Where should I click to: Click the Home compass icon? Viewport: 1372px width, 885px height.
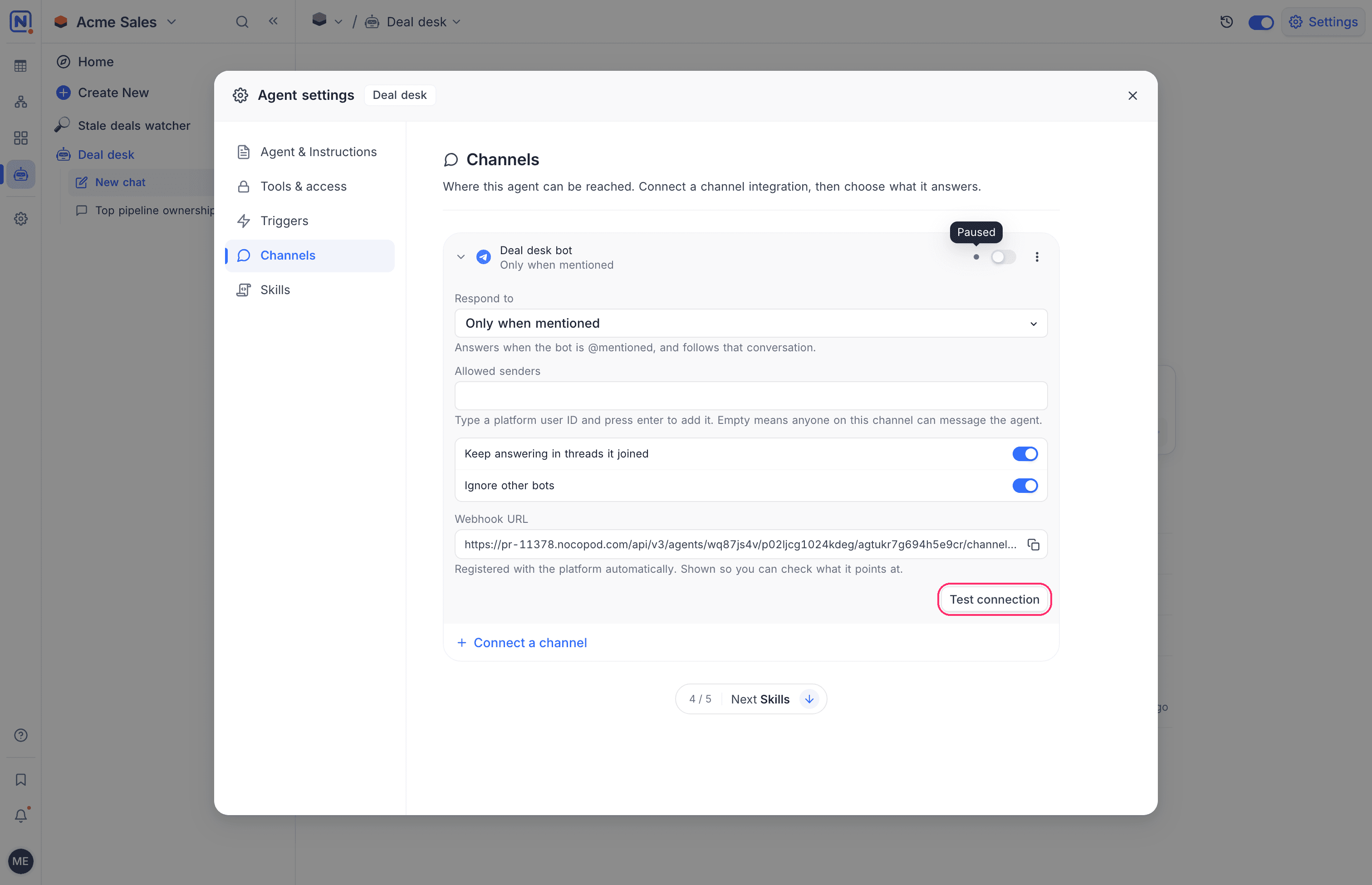(64, 61)
